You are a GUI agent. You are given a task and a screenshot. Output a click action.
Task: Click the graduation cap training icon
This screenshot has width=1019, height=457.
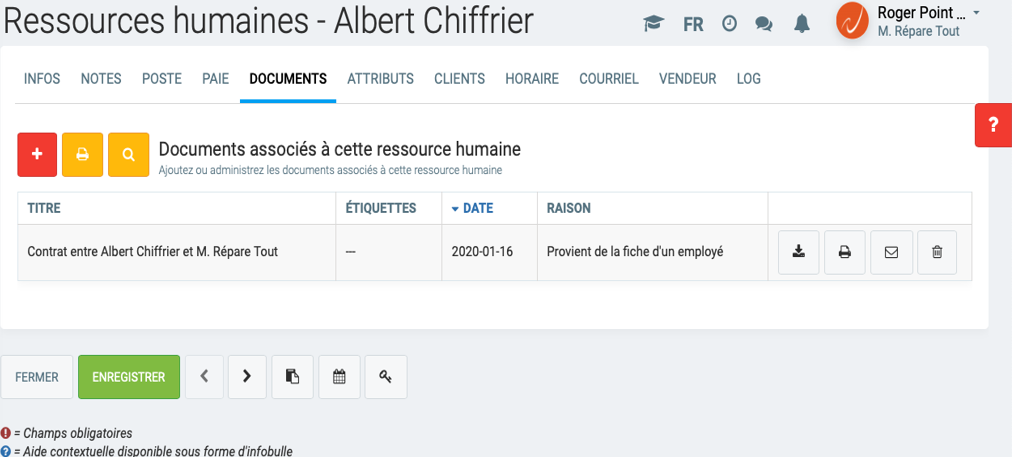(654, 24)
